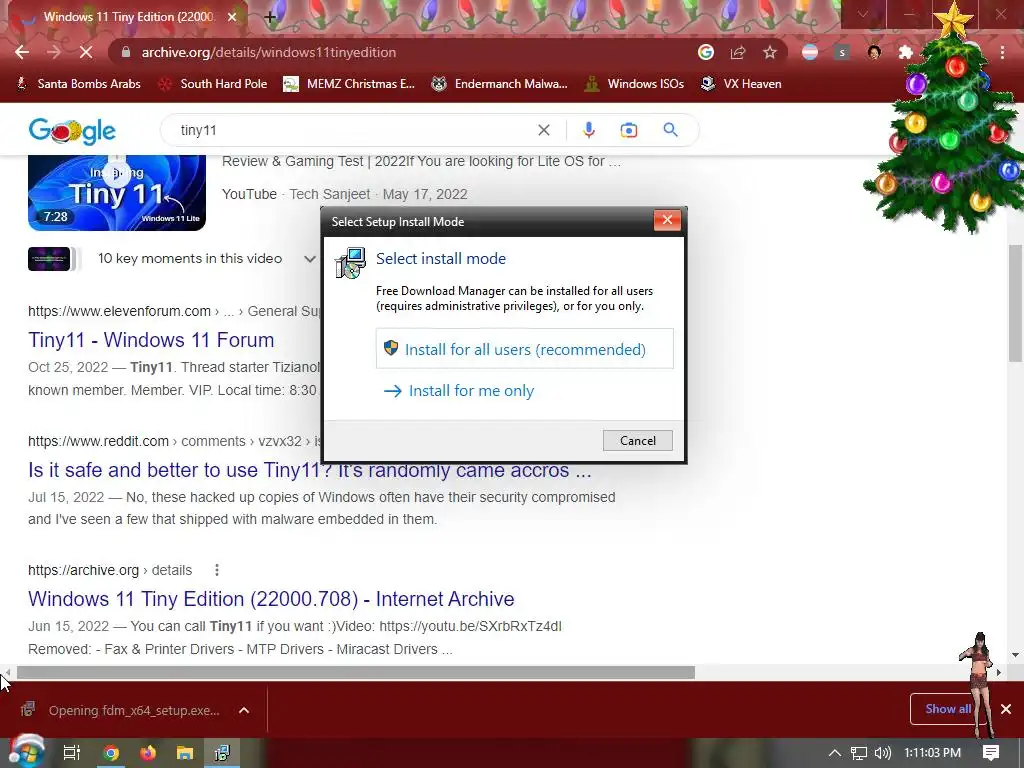Open Windows 11 Tiny Edition Internet Archive result
Image resolution: width=1024 pixels, height=768 pixels.
point(271,599)
